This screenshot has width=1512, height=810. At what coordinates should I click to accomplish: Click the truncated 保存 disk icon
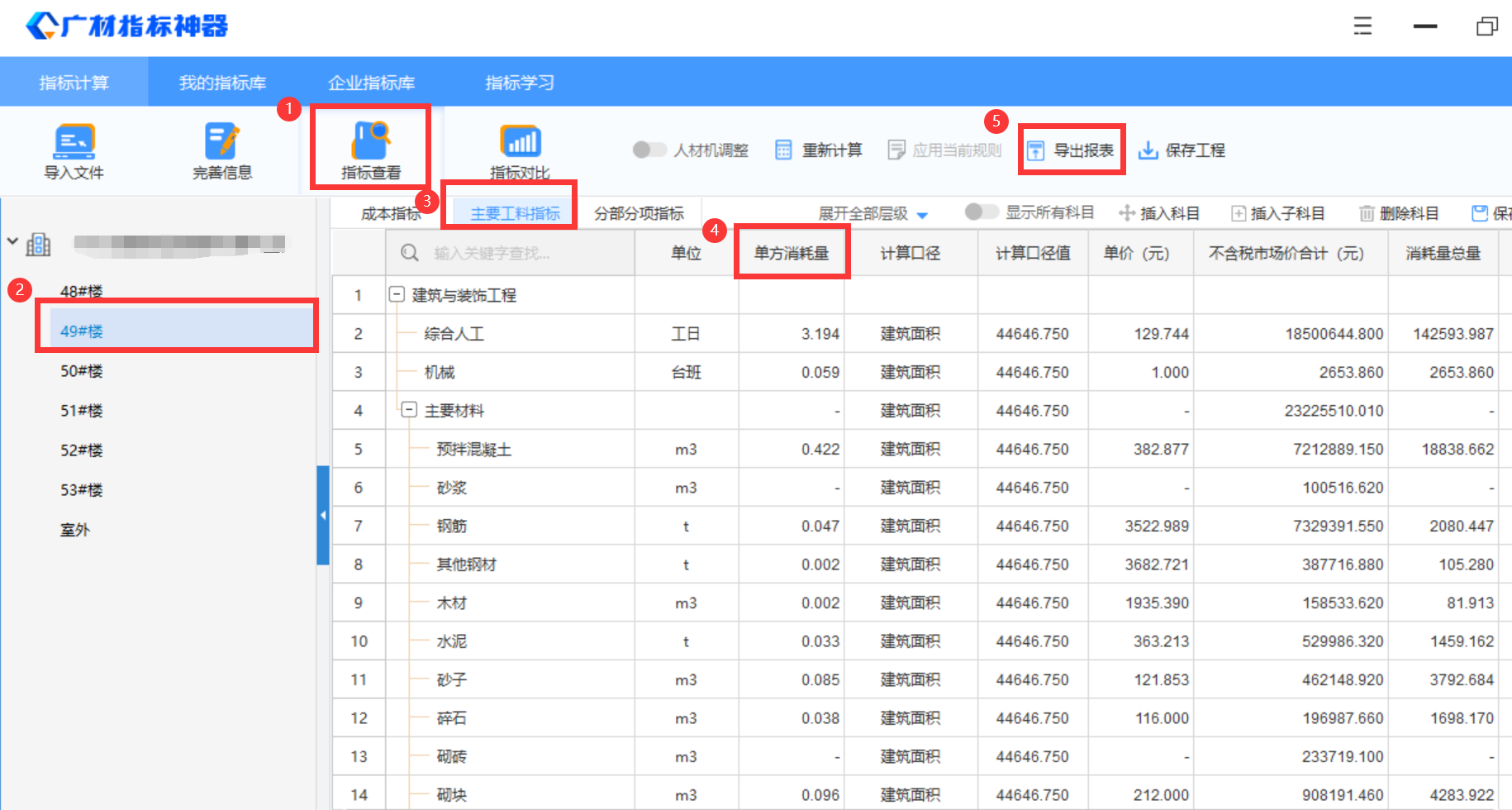(x=1480, y=213)
